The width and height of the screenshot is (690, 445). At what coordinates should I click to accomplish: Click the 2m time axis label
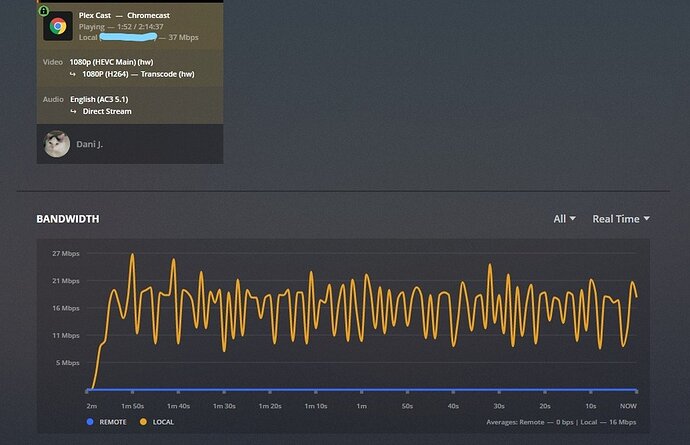(92, 406)
